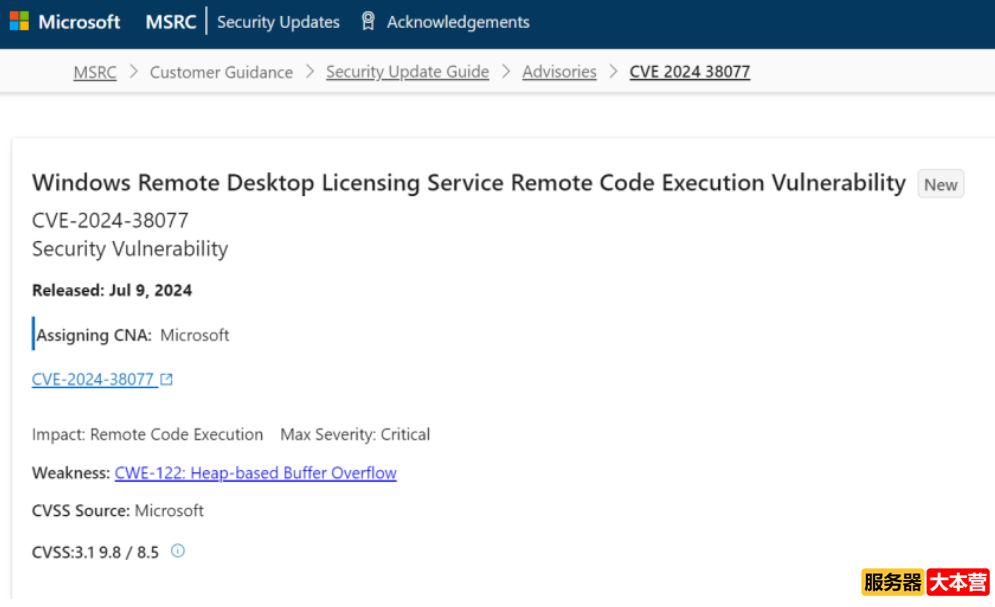This screenshot has width=995, height=607.
Task: Navigate to the MSRC breadcrumb link
Action: [95, 72]
